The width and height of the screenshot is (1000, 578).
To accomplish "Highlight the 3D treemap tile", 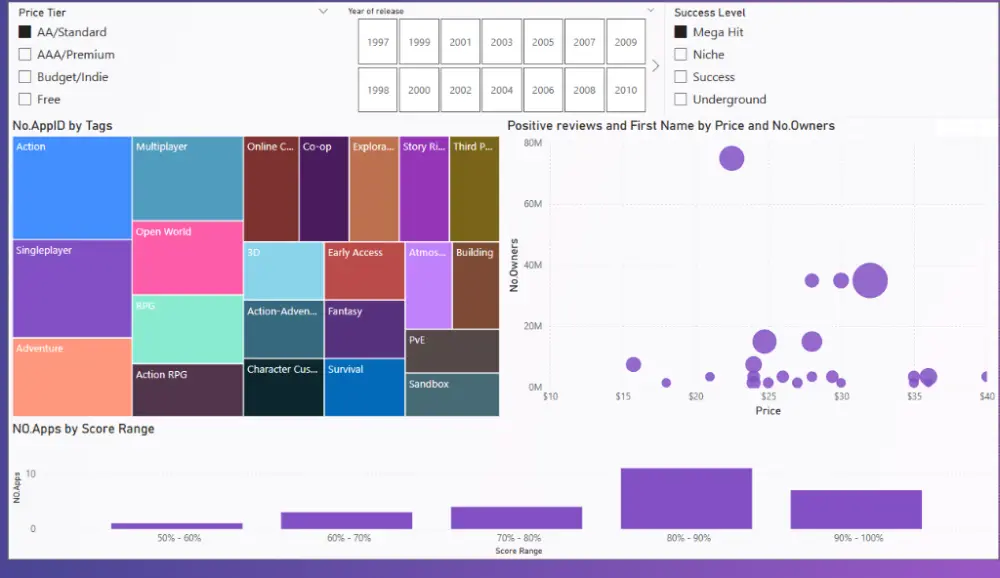I will point(283,270).
